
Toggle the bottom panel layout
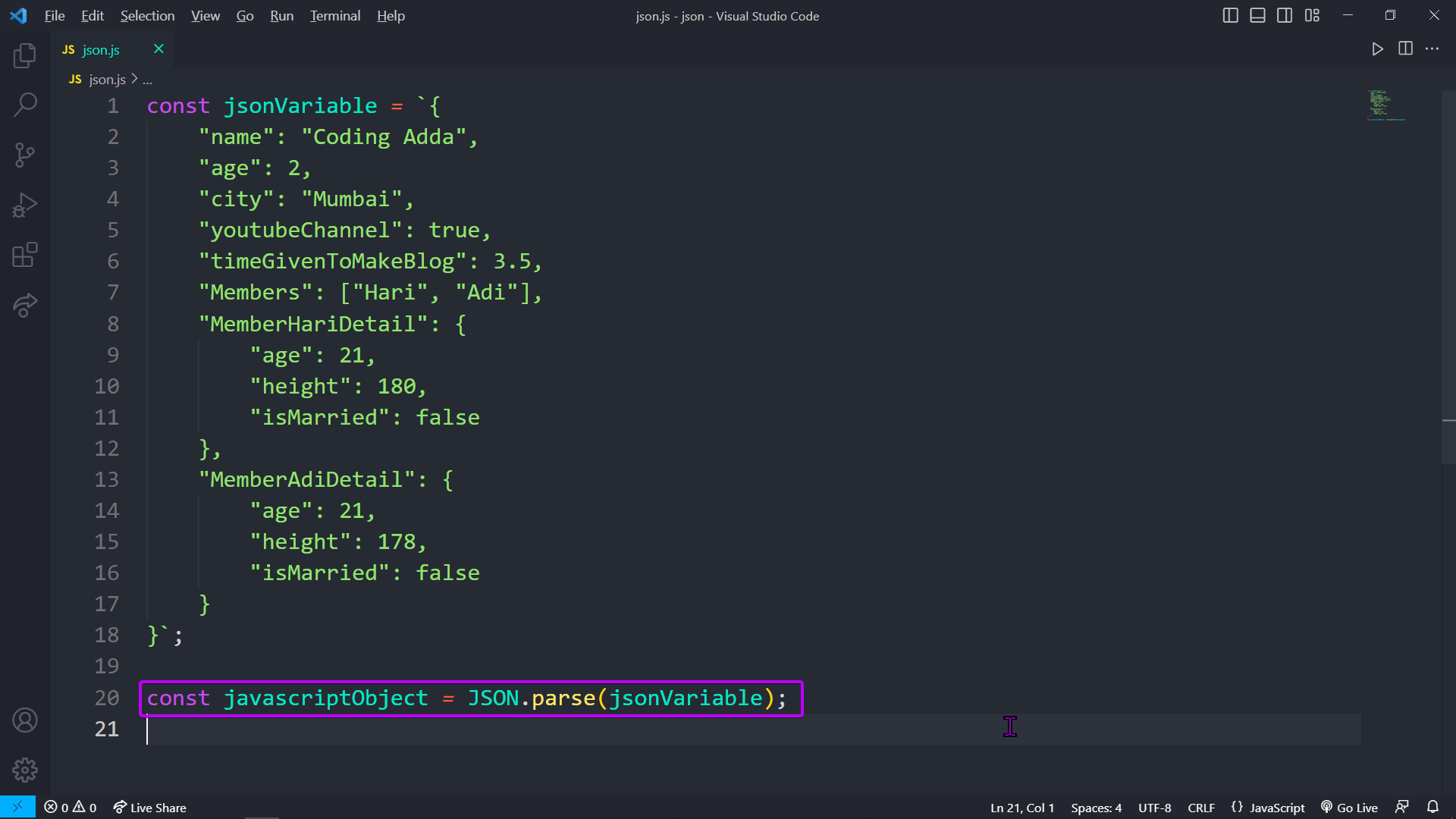click(1257, 15)
